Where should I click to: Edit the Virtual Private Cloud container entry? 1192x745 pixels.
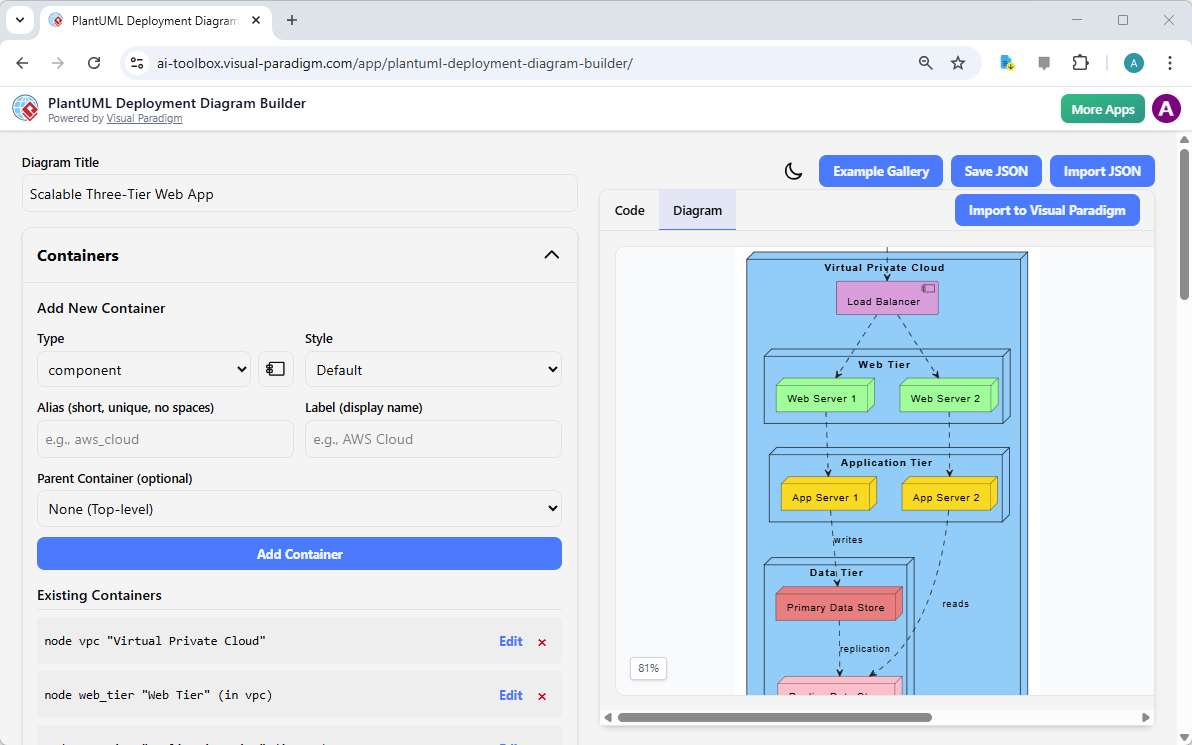click(510, 641)
